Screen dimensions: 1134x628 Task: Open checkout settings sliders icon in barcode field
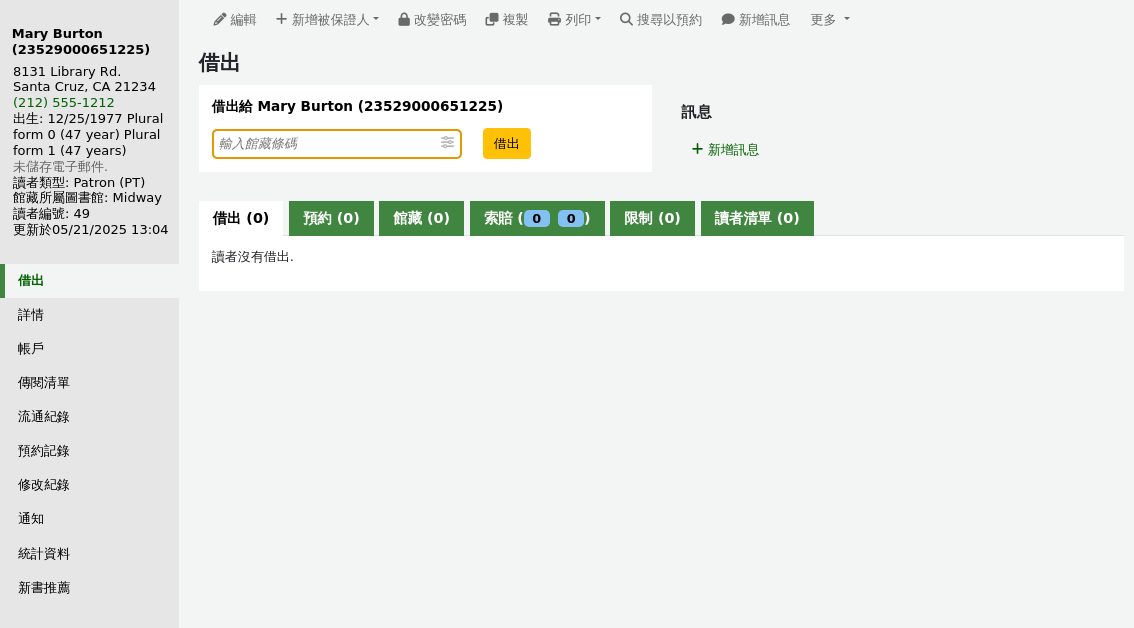(448, 143)
